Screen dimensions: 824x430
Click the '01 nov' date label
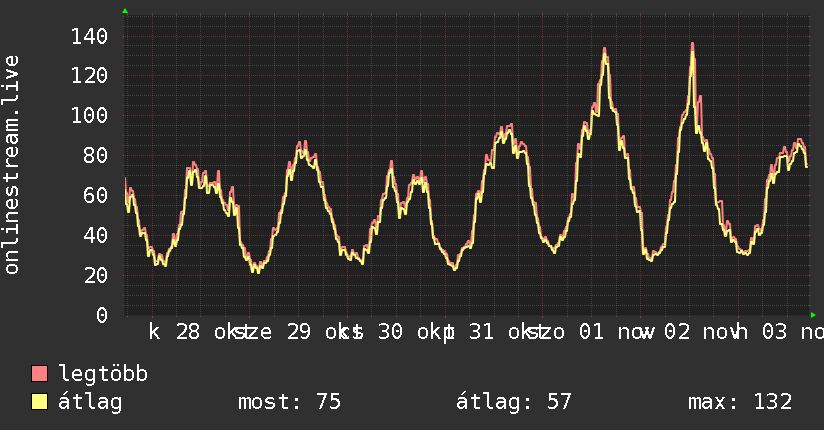pos(617,332)
